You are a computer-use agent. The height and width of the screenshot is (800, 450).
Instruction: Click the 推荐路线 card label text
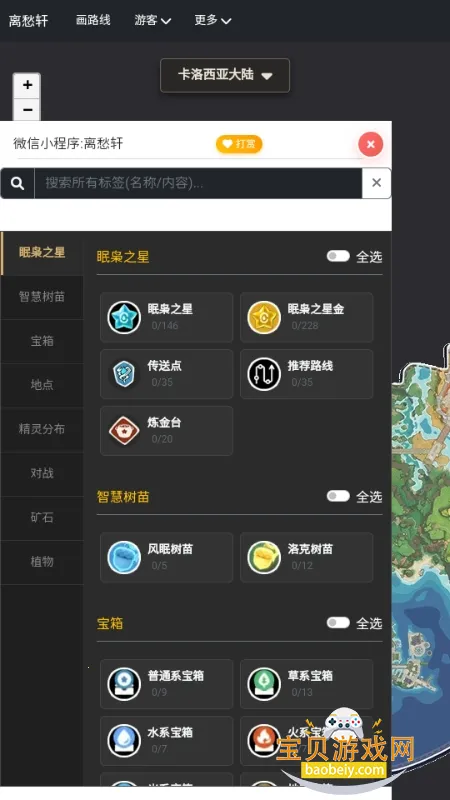coord(310,366)
